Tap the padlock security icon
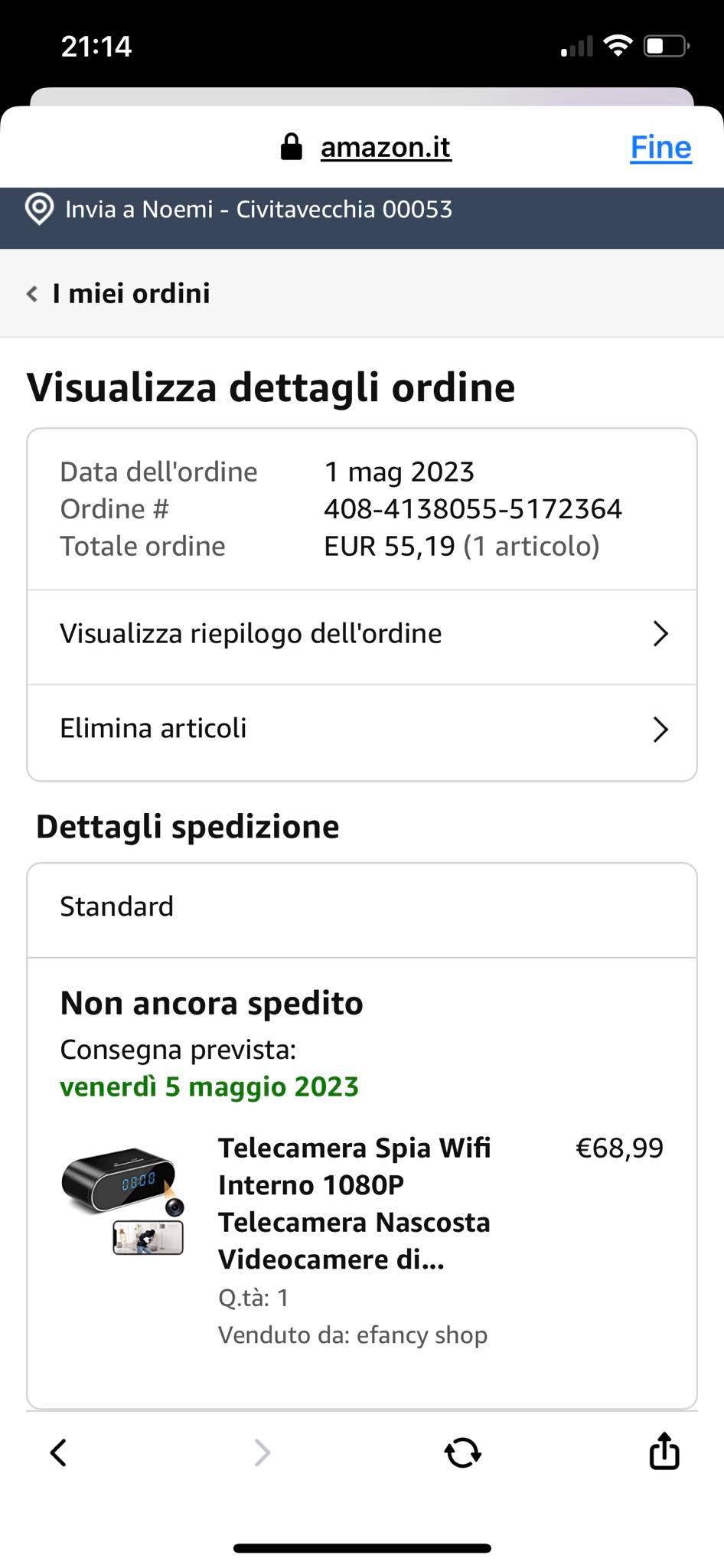 click(x=292, y=146)
